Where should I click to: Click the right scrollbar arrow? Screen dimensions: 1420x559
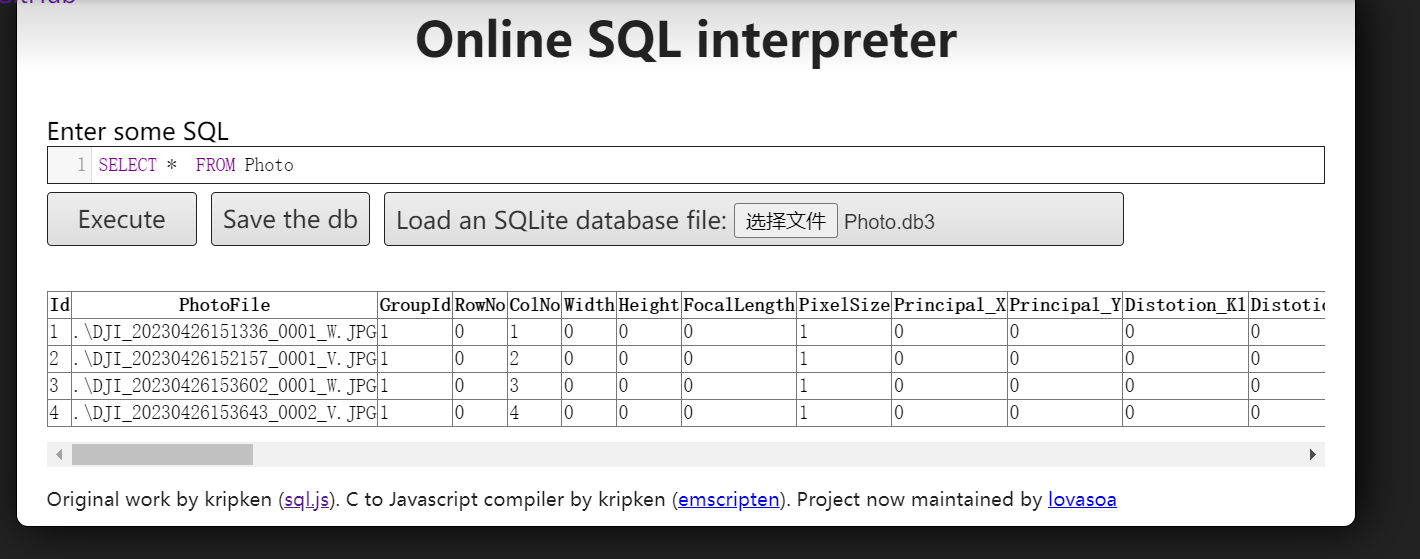pos(1313,455)
